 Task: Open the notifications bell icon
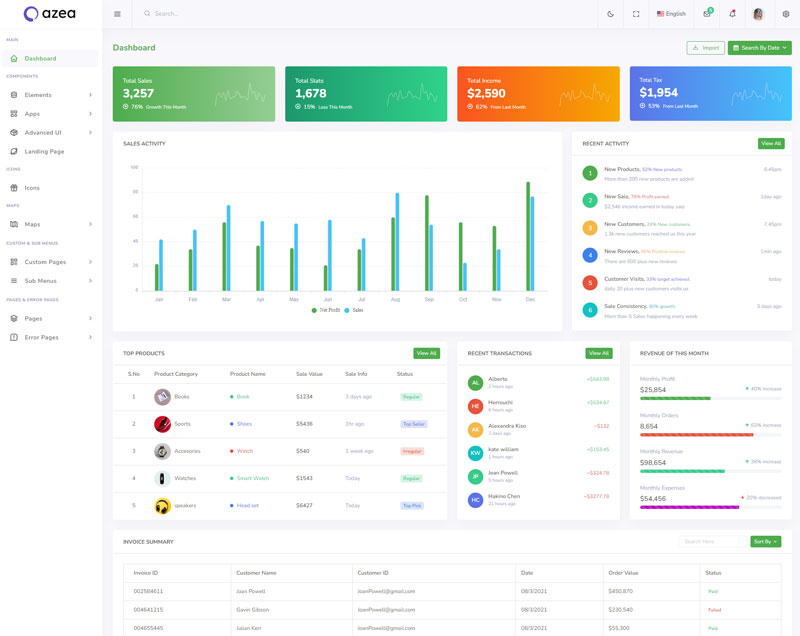pyautogui.click(x=732, y=14)
